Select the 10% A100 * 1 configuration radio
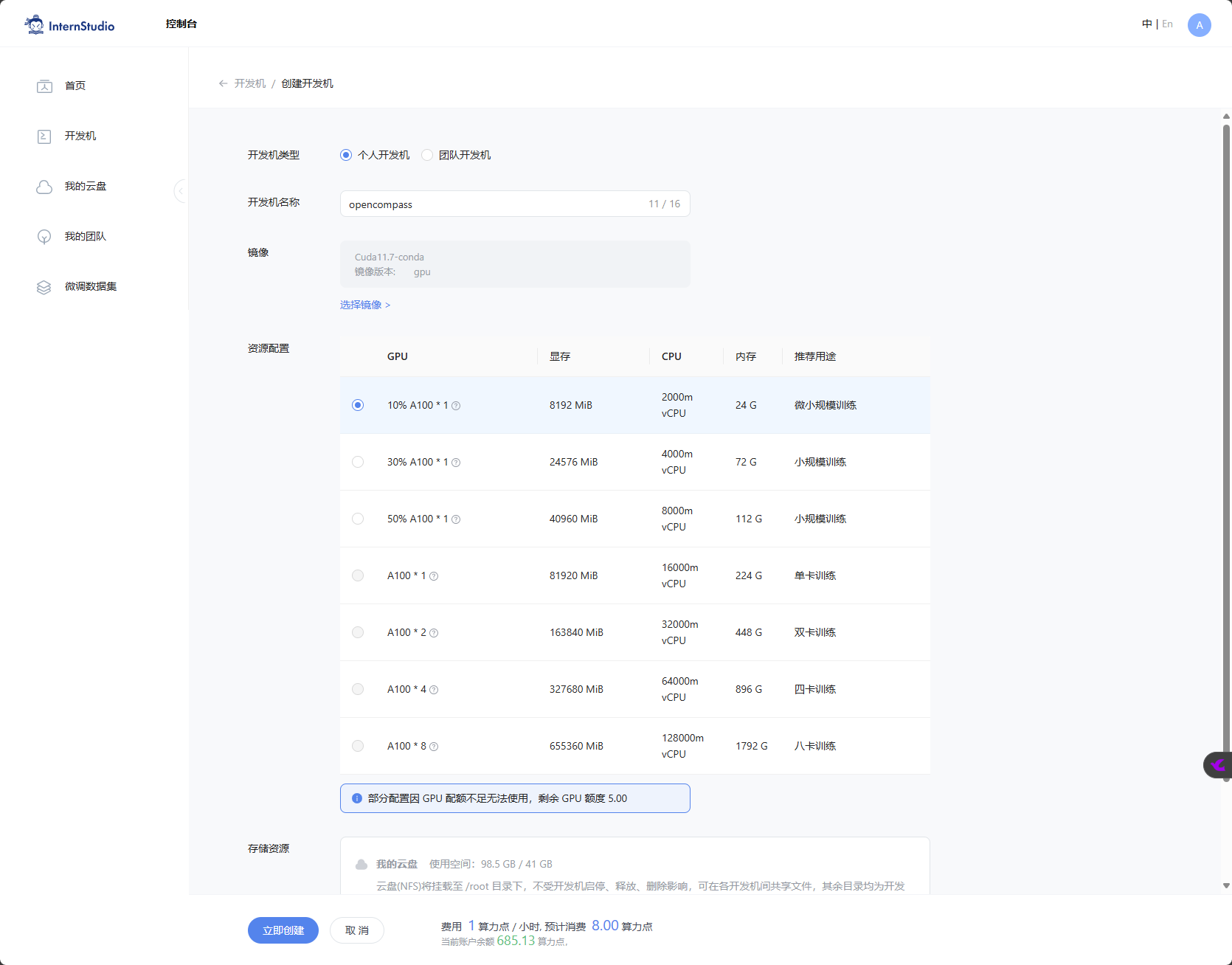This screenshot has height=965, width=1232. click(x=358, y=405)
